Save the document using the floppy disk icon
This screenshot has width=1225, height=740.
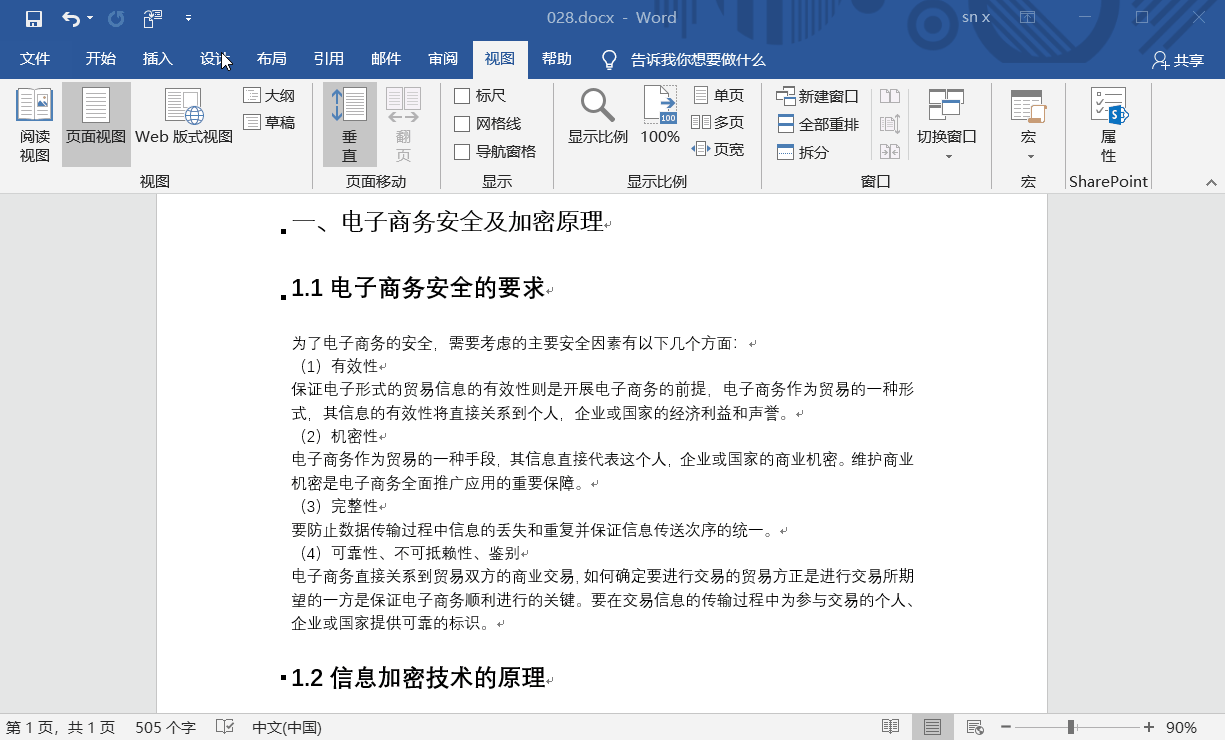pos(33,18)
